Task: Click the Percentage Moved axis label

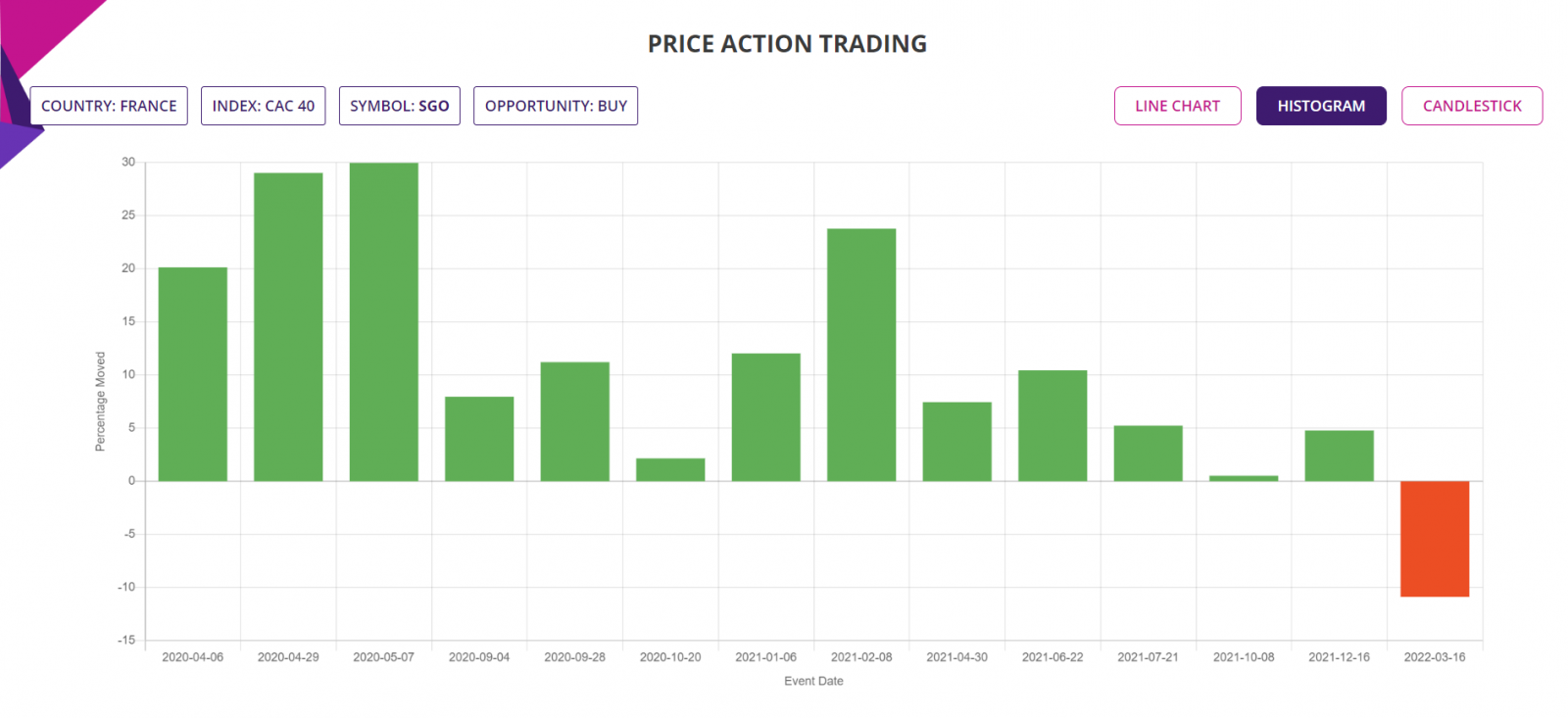Action: click(100, 402)
